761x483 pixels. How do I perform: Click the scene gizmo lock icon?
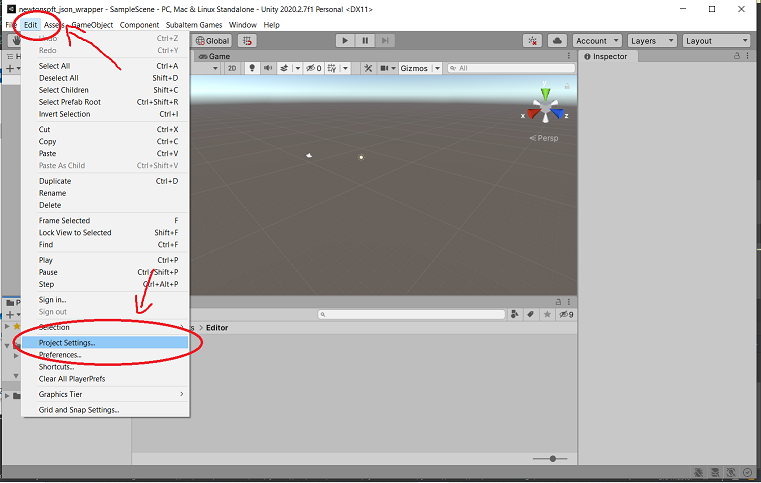[566, 86]
